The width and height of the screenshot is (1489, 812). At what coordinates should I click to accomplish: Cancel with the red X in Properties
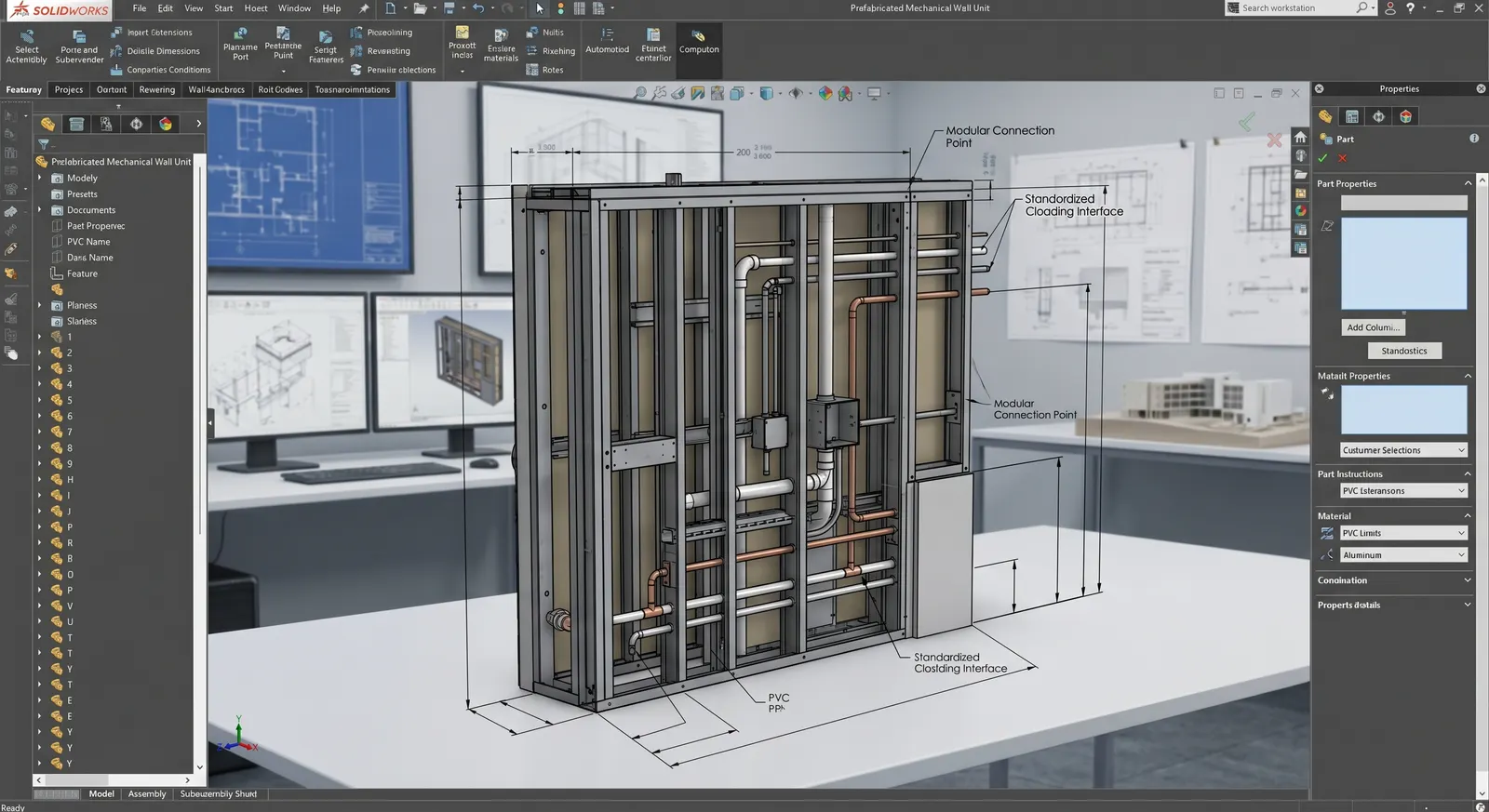coord(1342,158)
